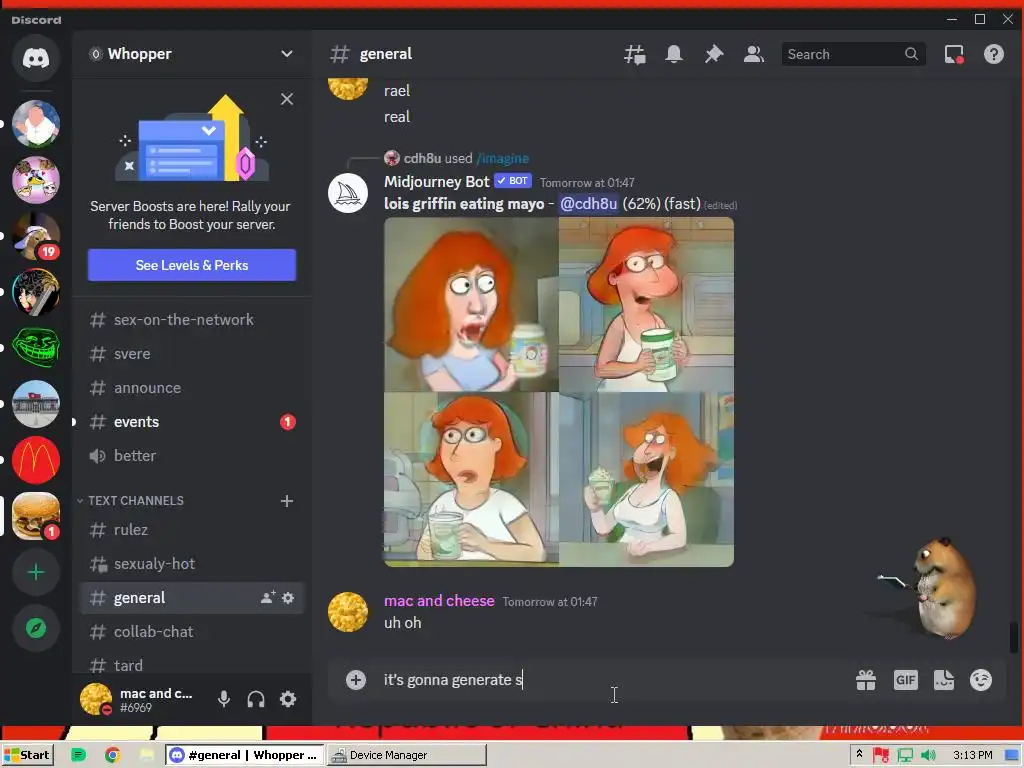Open Discord help question mark
The height and width of the screenshot is (768, 1024).
994,54
